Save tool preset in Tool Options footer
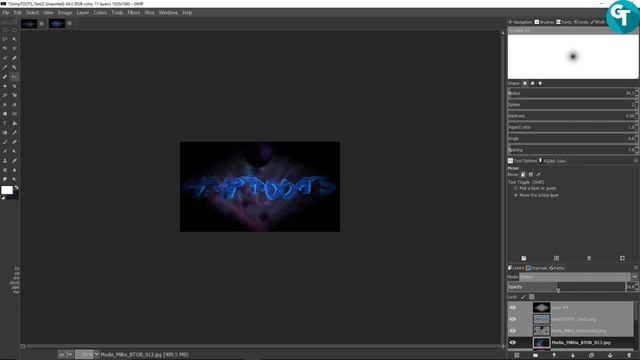This screenshot has width=640, height=360. (524, 258)
